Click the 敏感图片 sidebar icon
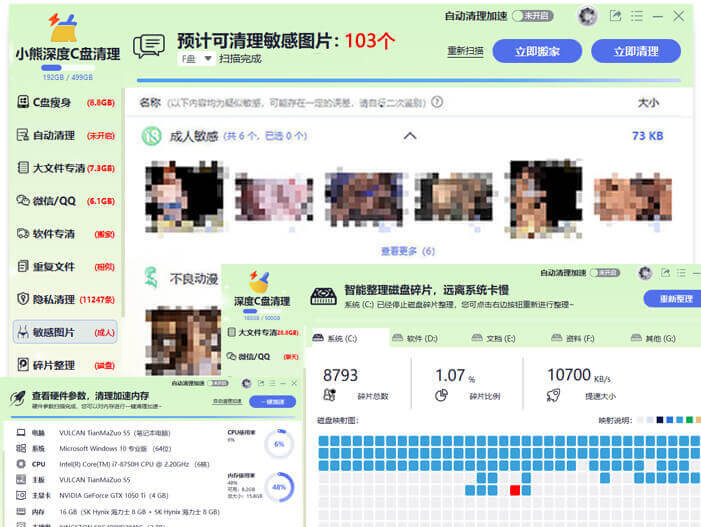 [23, 332]
